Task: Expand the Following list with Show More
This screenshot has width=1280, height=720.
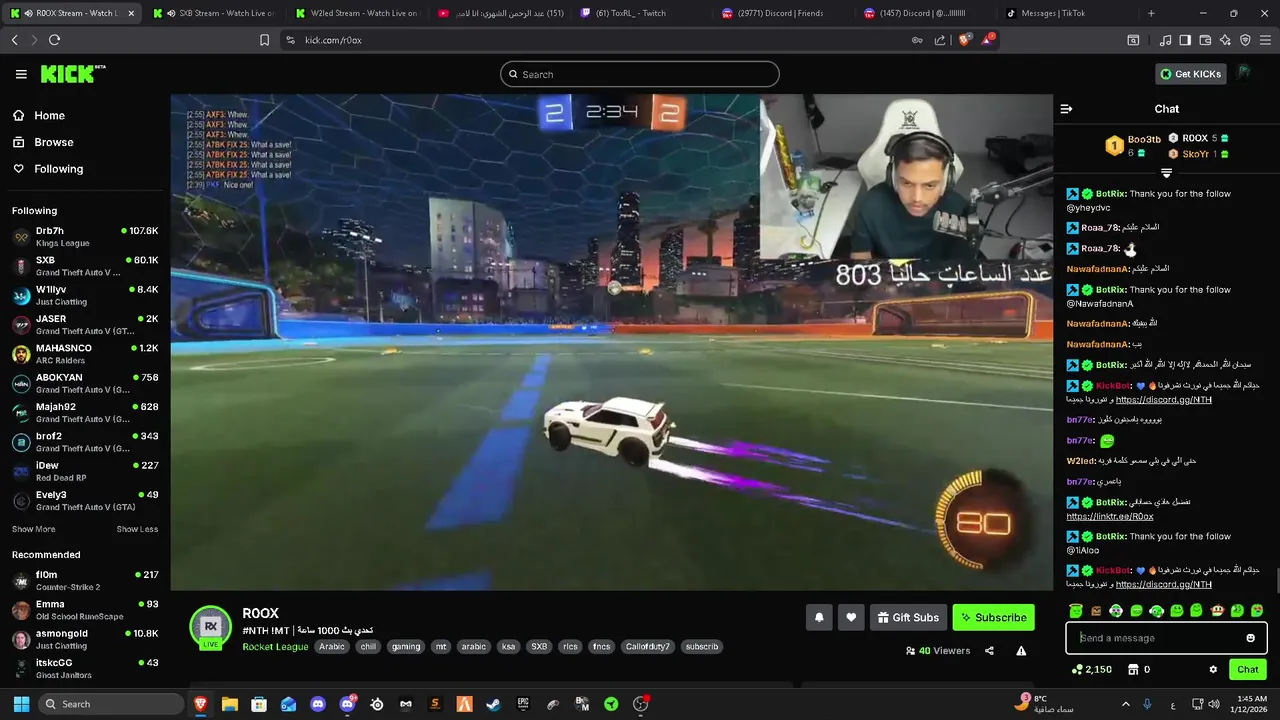Action: (34, 529)
